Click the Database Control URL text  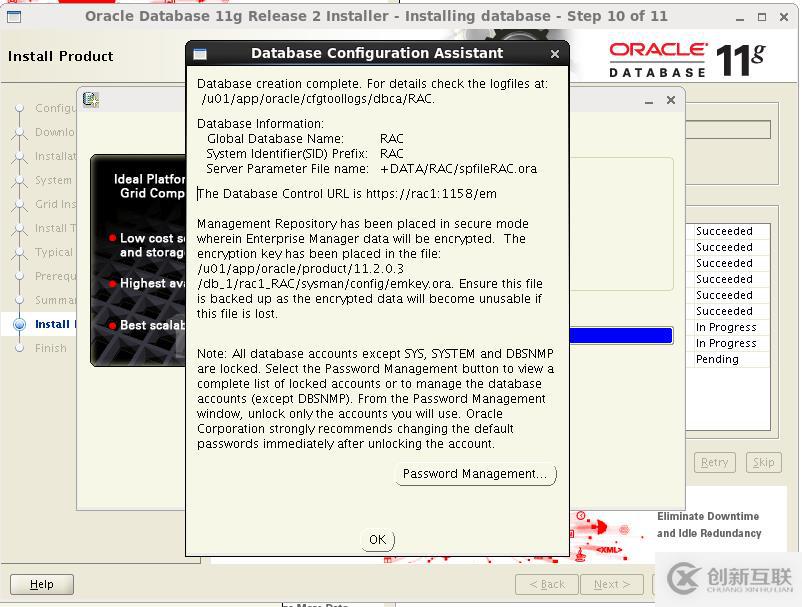pos(347,194)
